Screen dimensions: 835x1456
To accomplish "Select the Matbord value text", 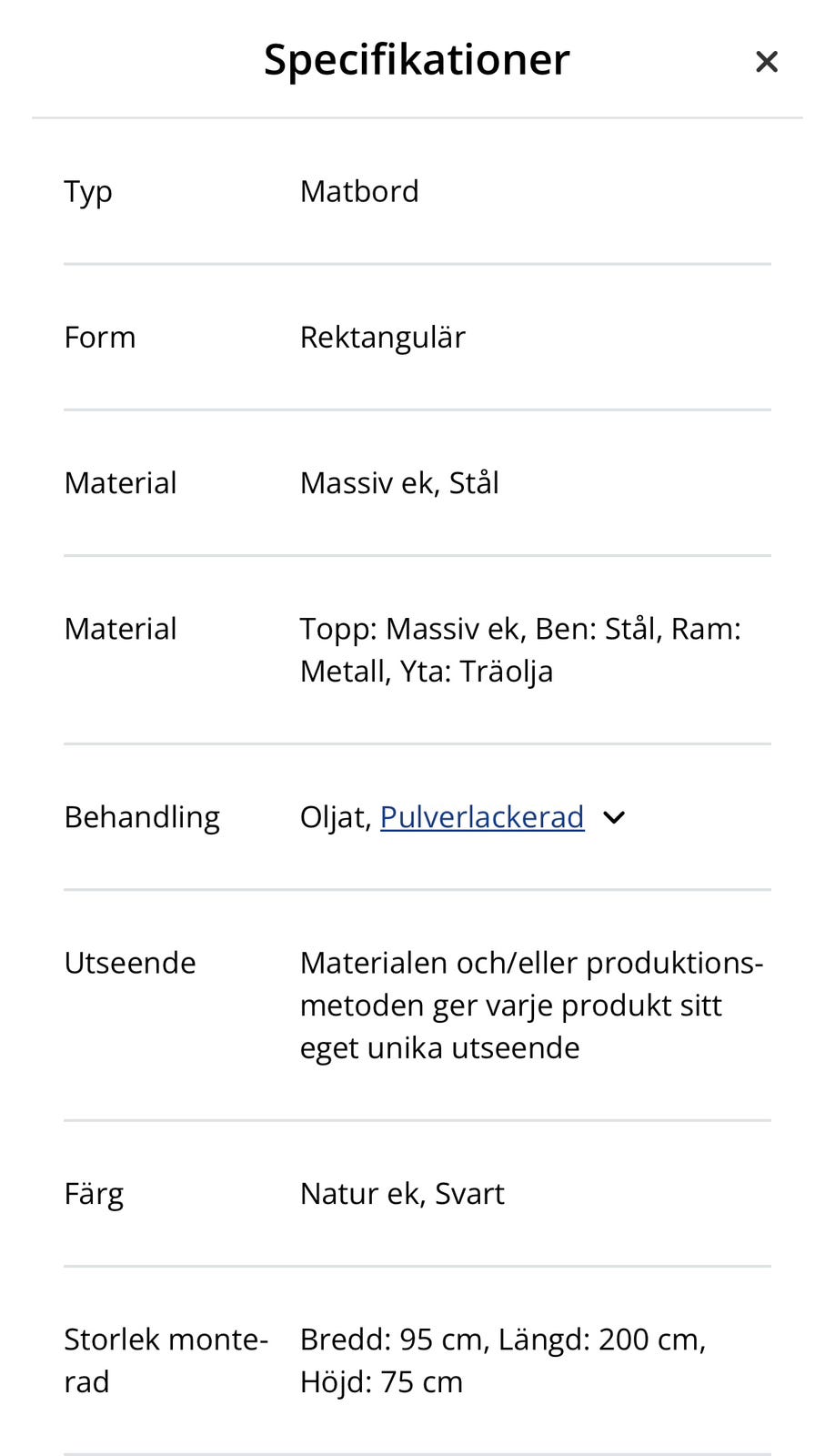I will pyautogui.click(x=359, y=192).
